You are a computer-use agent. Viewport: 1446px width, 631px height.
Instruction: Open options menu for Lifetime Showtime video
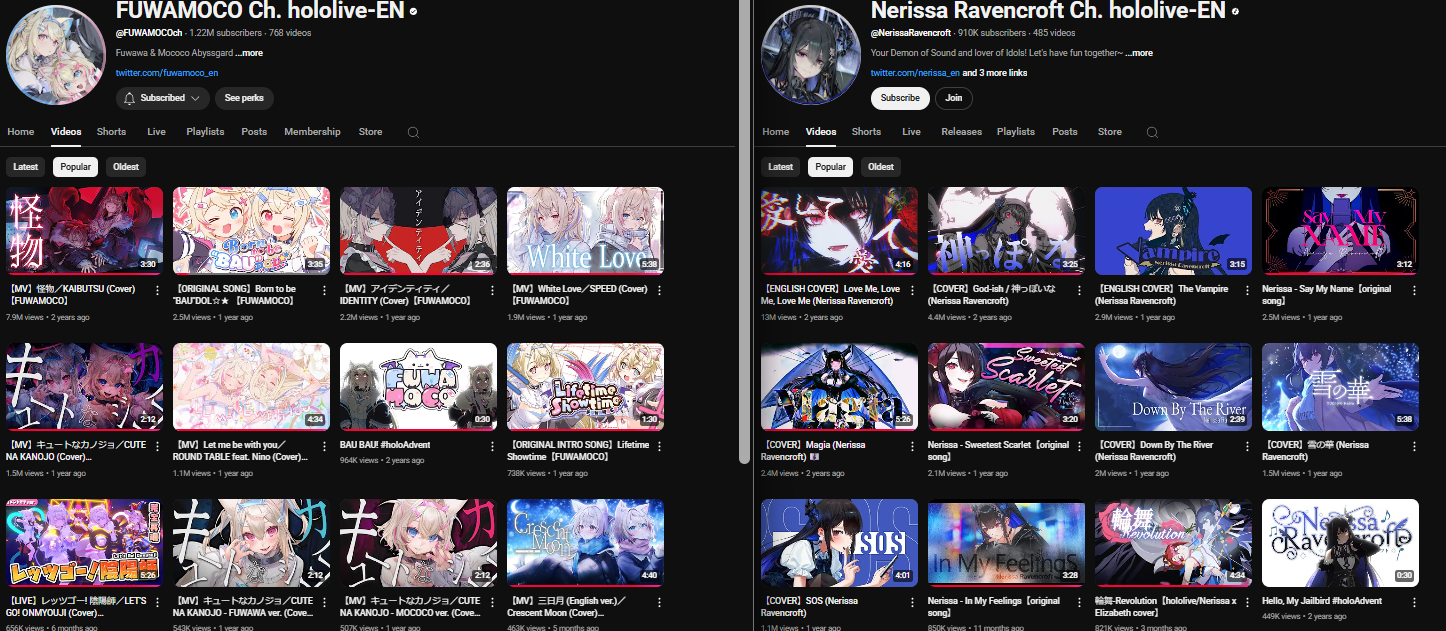pyautogui.click(x=658, y=446)
